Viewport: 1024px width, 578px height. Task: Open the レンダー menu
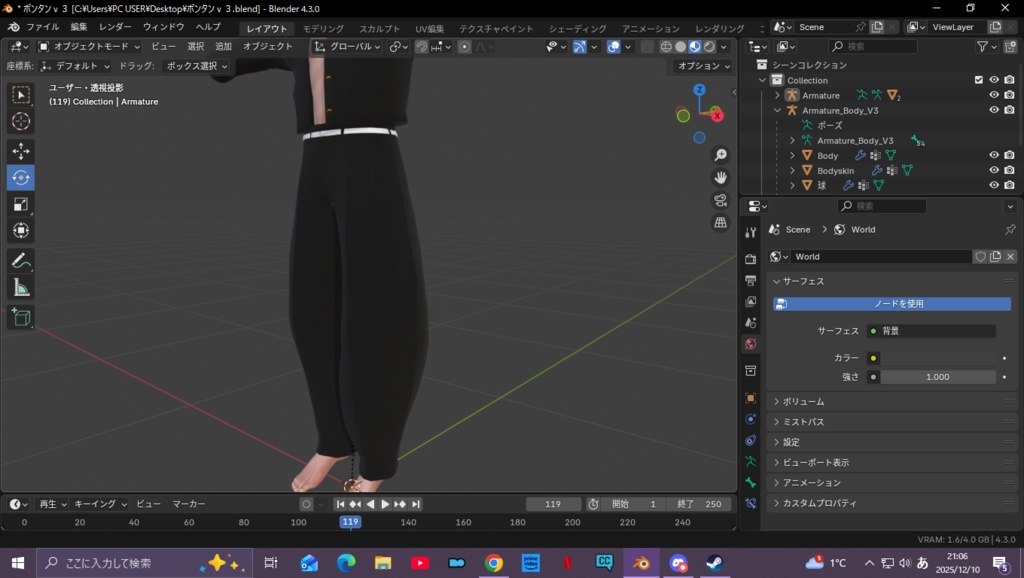(115, 27)
